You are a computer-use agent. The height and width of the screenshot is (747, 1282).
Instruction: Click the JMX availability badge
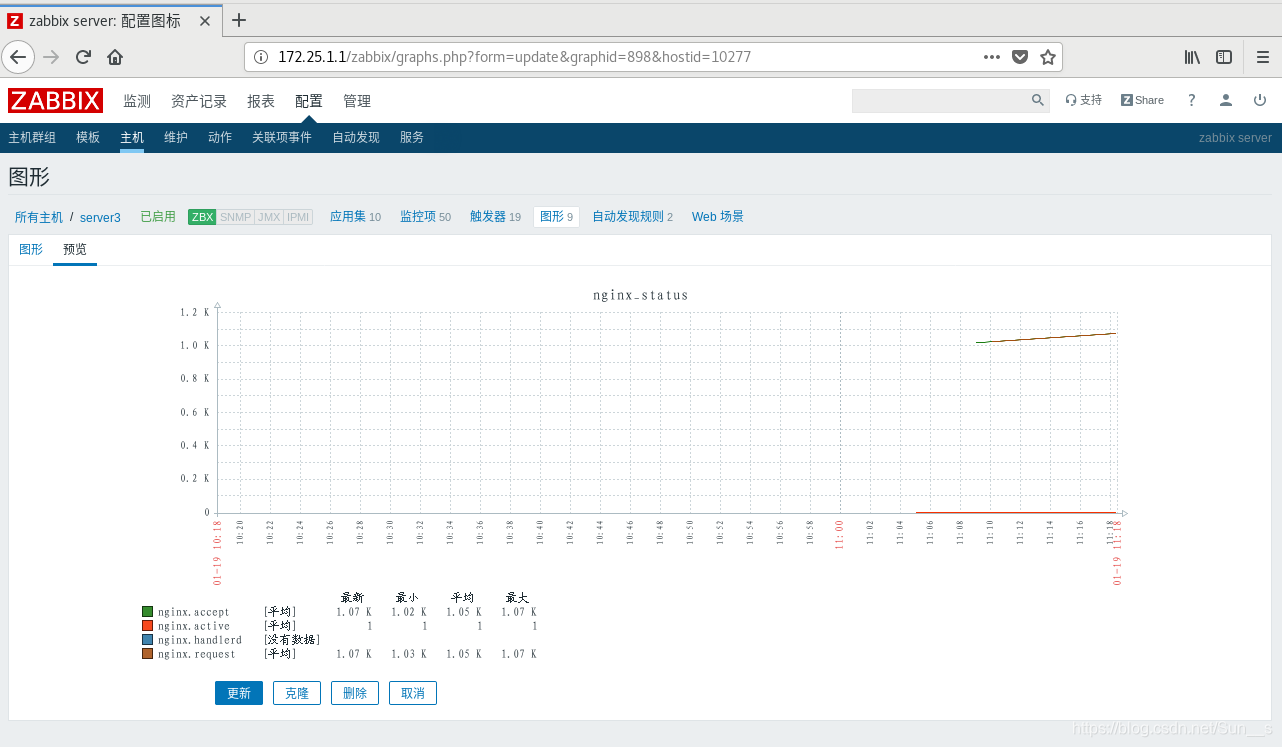point(269,217)
